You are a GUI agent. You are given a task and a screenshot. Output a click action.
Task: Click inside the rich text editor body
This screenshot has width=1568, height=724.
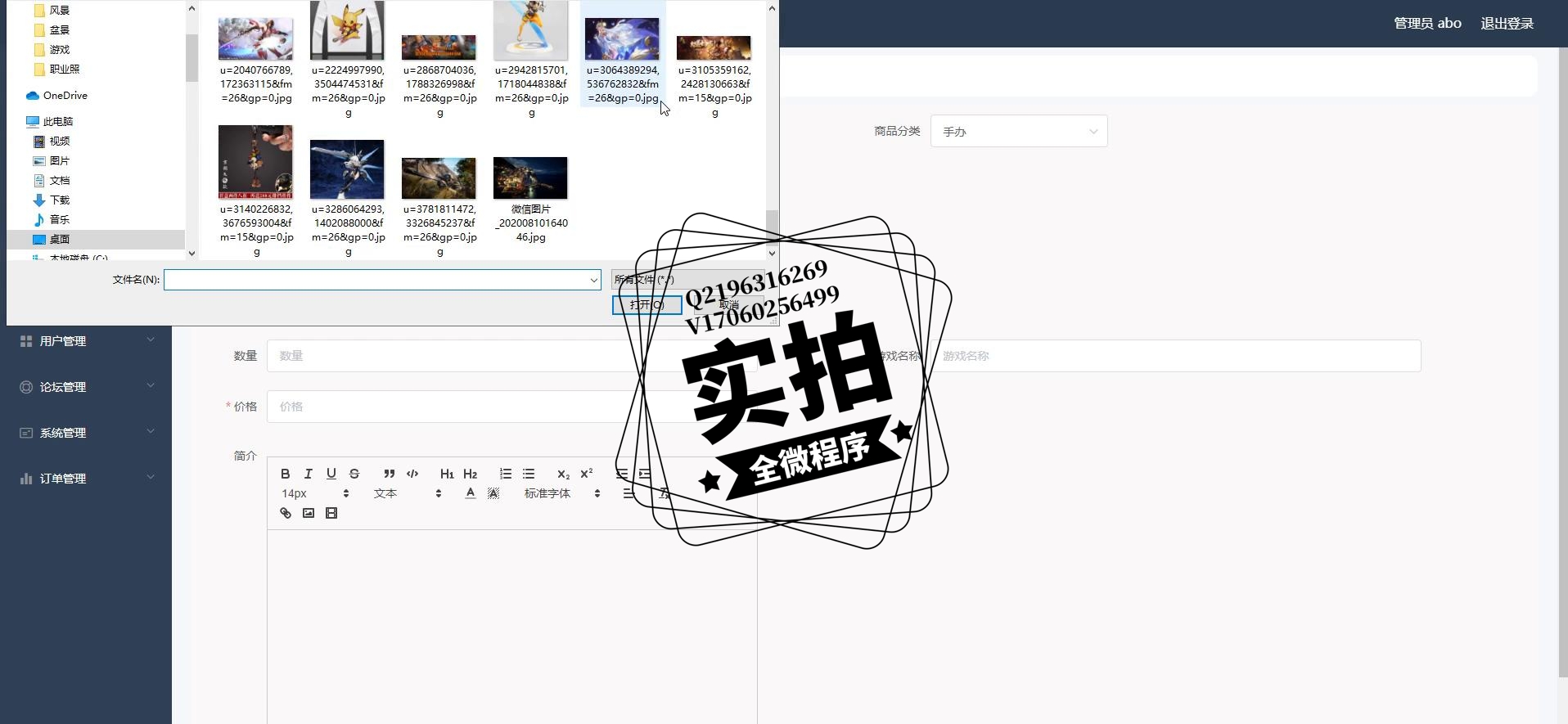(511, 626)
